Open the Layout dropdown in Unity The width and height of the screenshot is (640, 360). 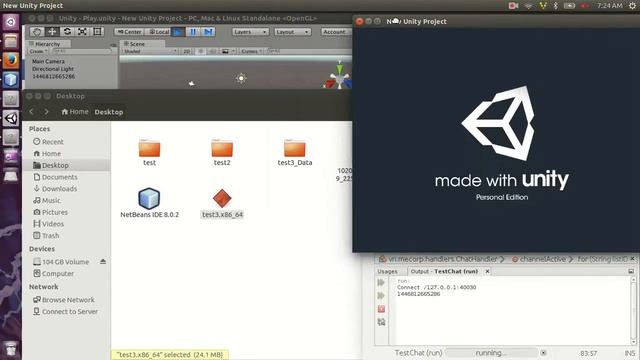click(293, 32)
